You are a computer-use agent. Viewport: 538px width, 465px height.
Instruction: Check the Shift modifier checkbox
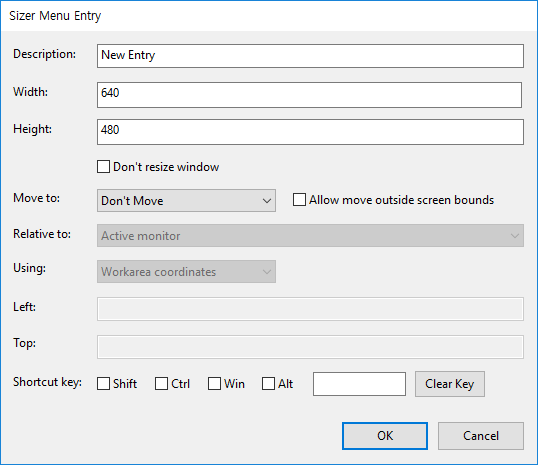[103, 384]
